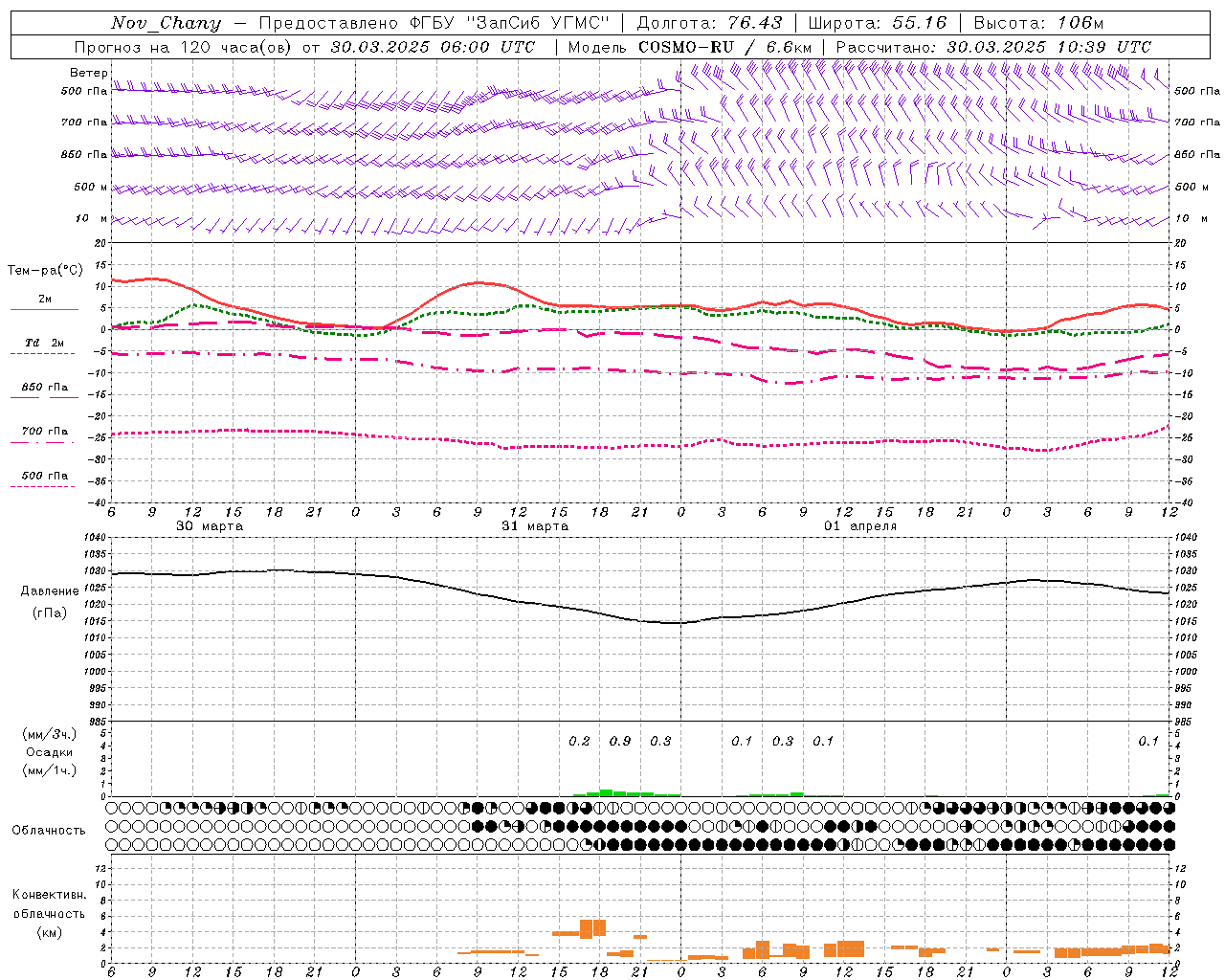
Task: Click the 'Широта: 55.16' latitude value
Action: pos(878,23)
